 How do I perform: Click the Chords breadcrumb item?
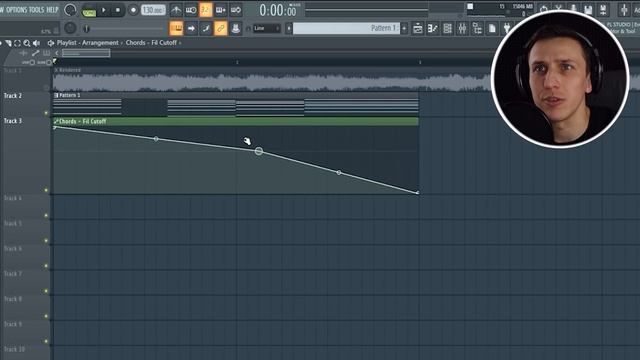[x=136, y=42]
